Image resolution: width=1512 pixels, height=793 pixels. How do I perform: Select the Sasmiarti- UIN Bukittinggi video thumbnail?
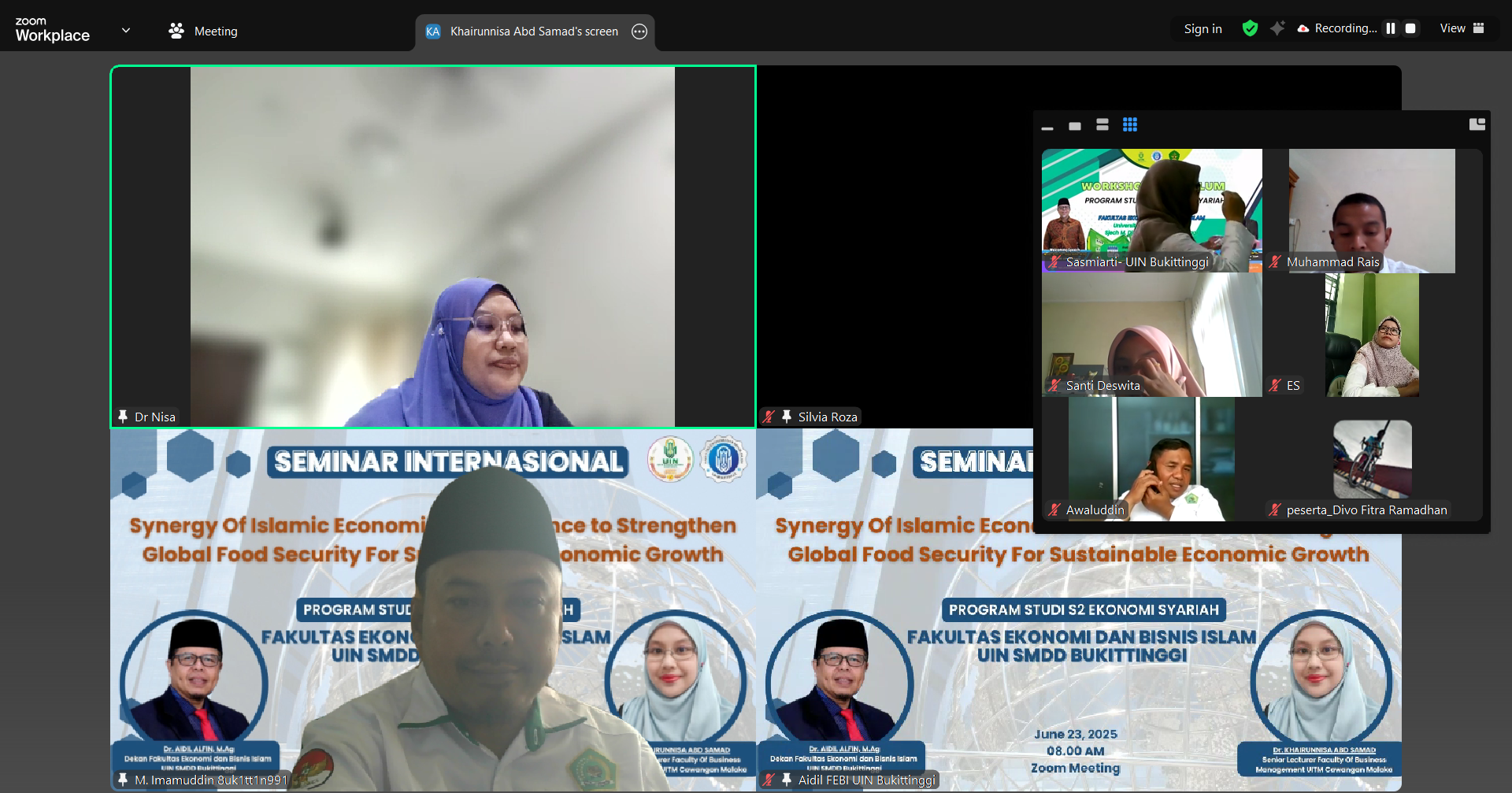[x=1152, y=210]
